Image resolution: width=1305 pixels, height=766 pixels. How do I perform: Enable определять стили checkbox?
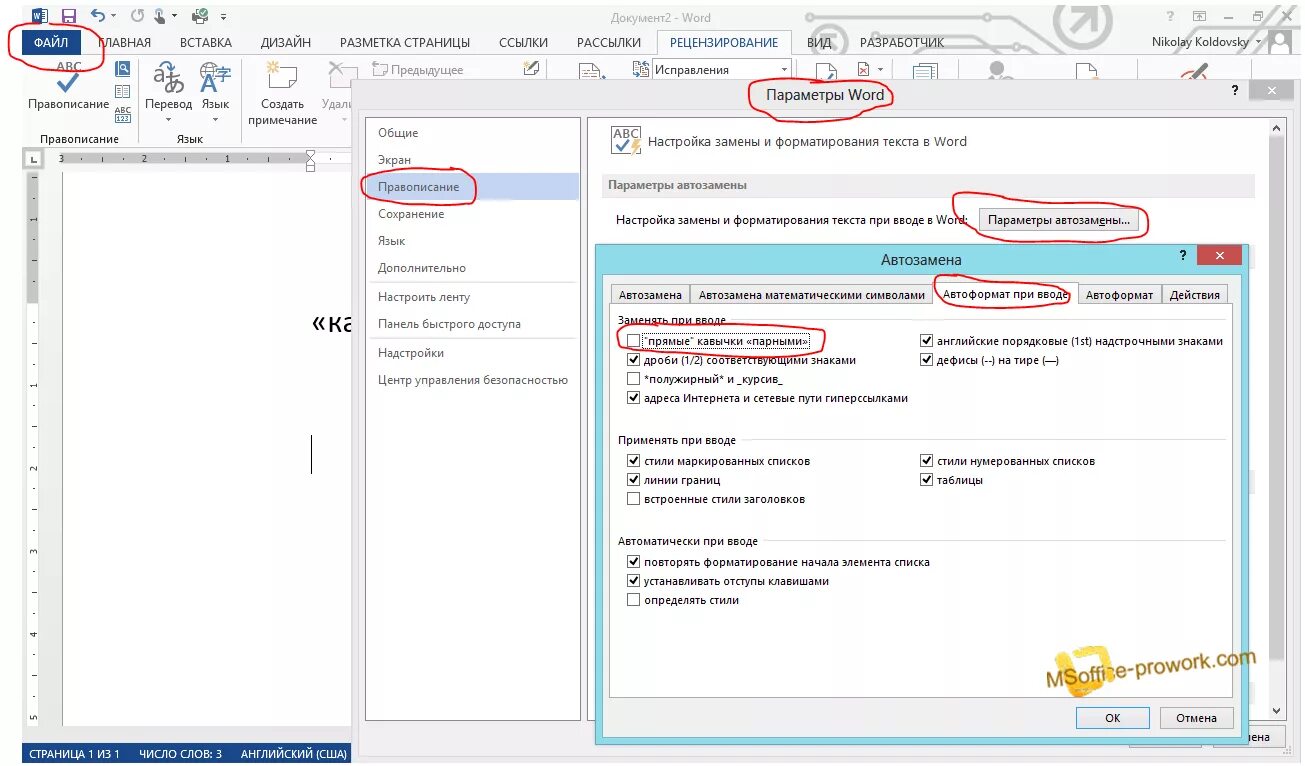[x=633, y=600]
